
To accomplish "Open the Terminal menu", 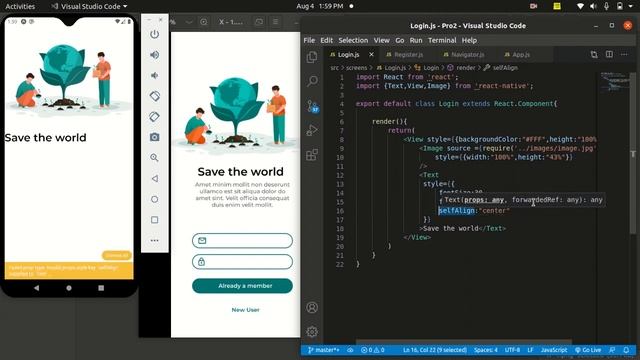I will pos(442,40).
